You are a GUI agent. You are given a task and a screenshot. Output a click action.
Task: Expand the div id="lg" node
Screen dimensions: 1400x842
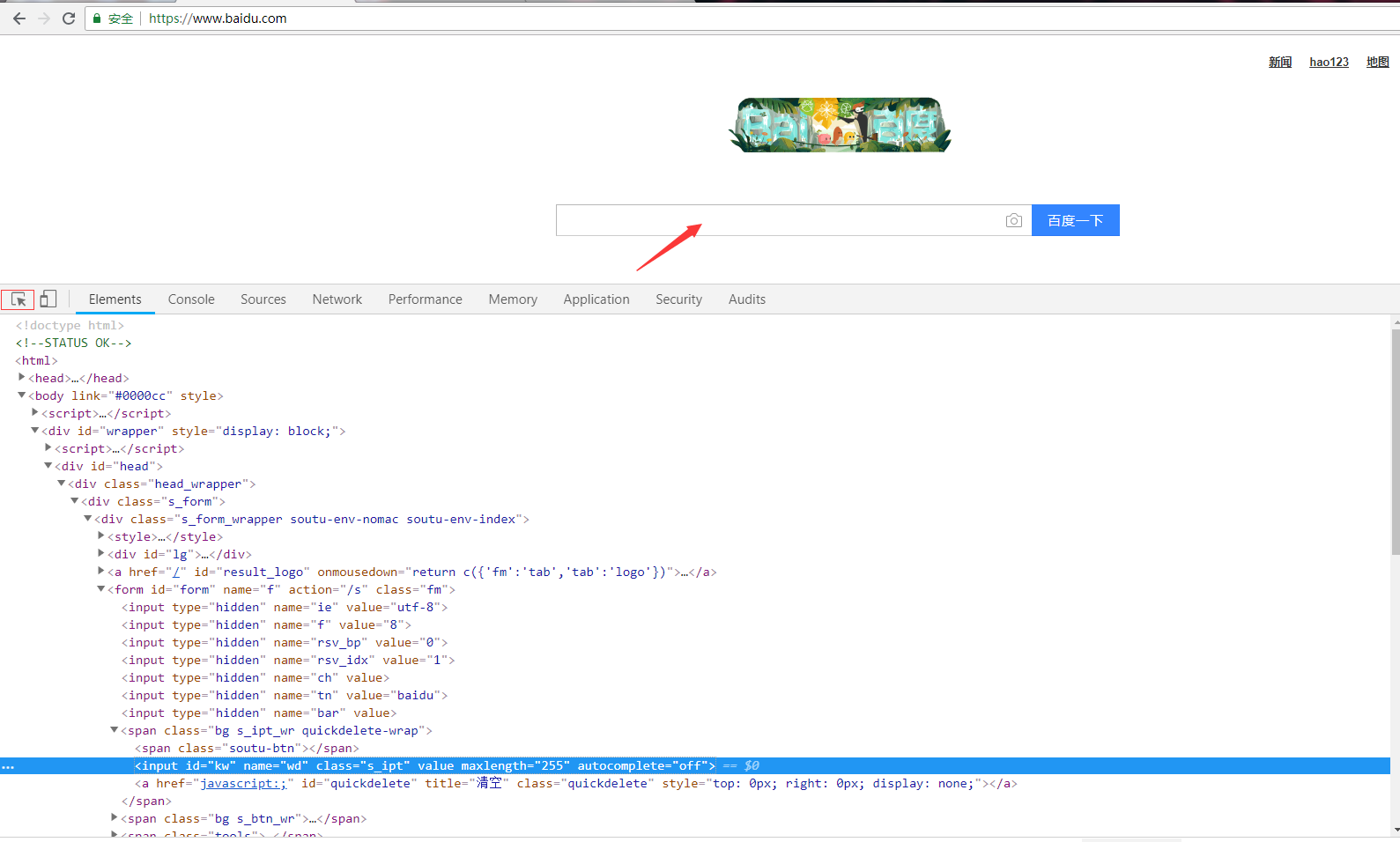[101, 553]
